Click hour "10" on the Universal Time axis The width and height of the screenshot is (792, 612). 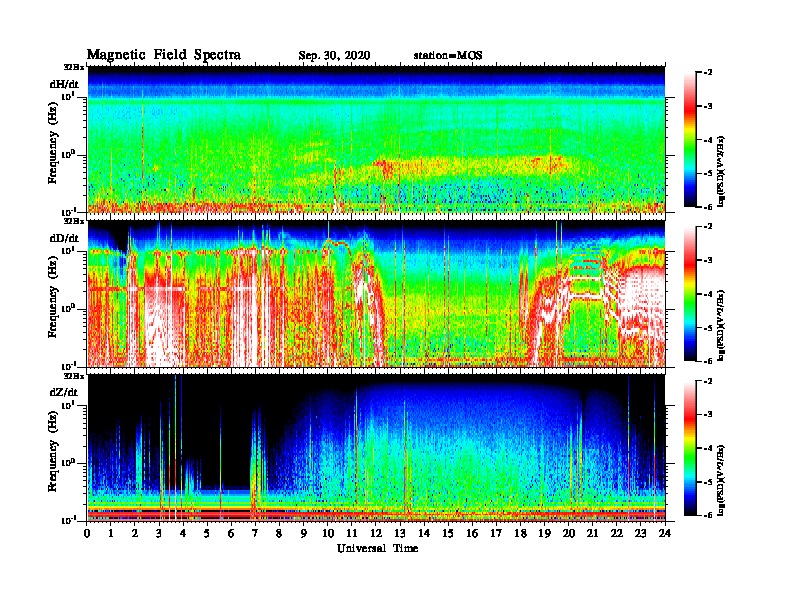click(328, 533)
